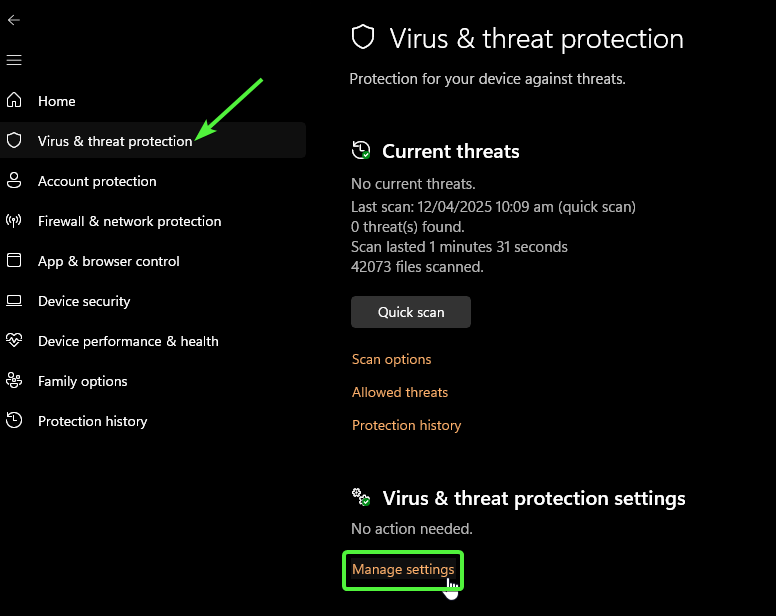The image size is (776, 616).
Task: Click the Home house icon
Action: (x=14, y=101)
